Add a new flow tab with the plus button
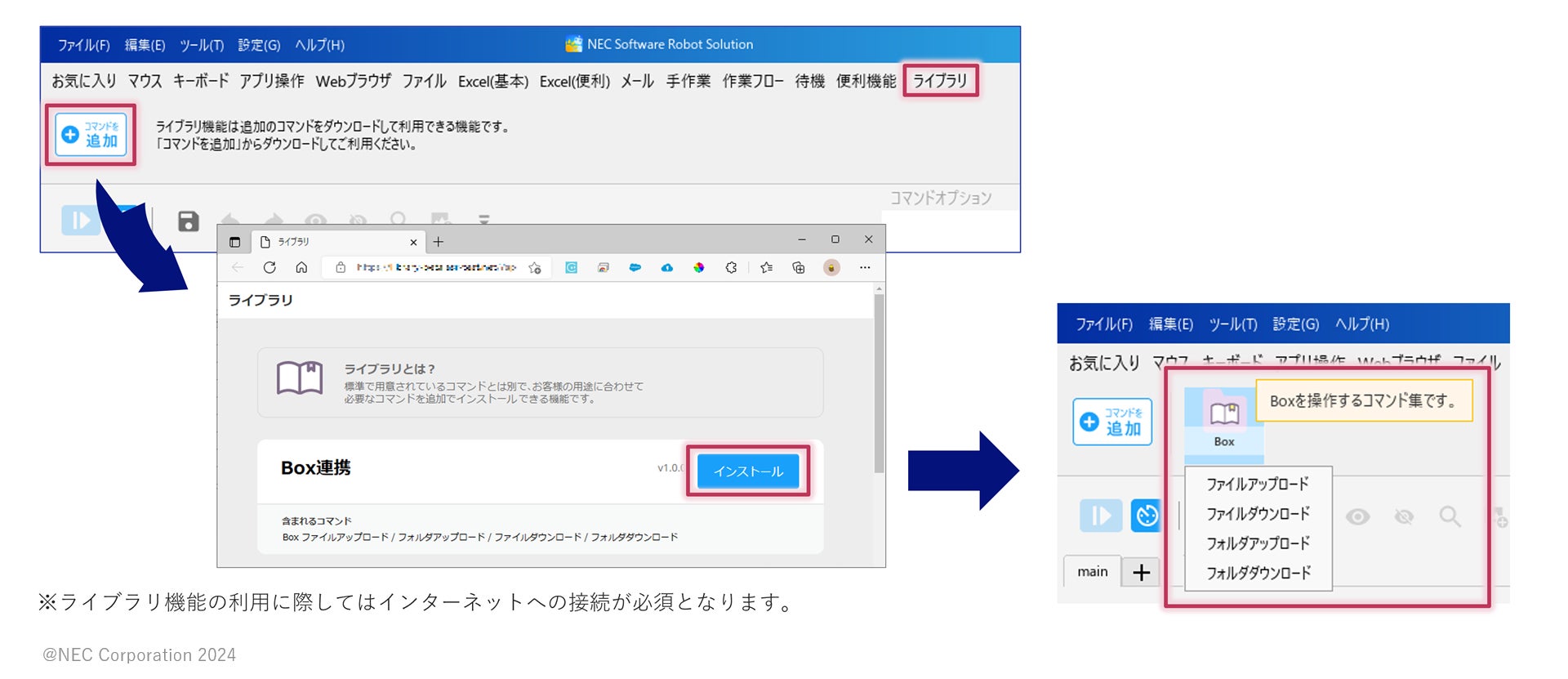1568x679 pixels. pos(1142,573)
